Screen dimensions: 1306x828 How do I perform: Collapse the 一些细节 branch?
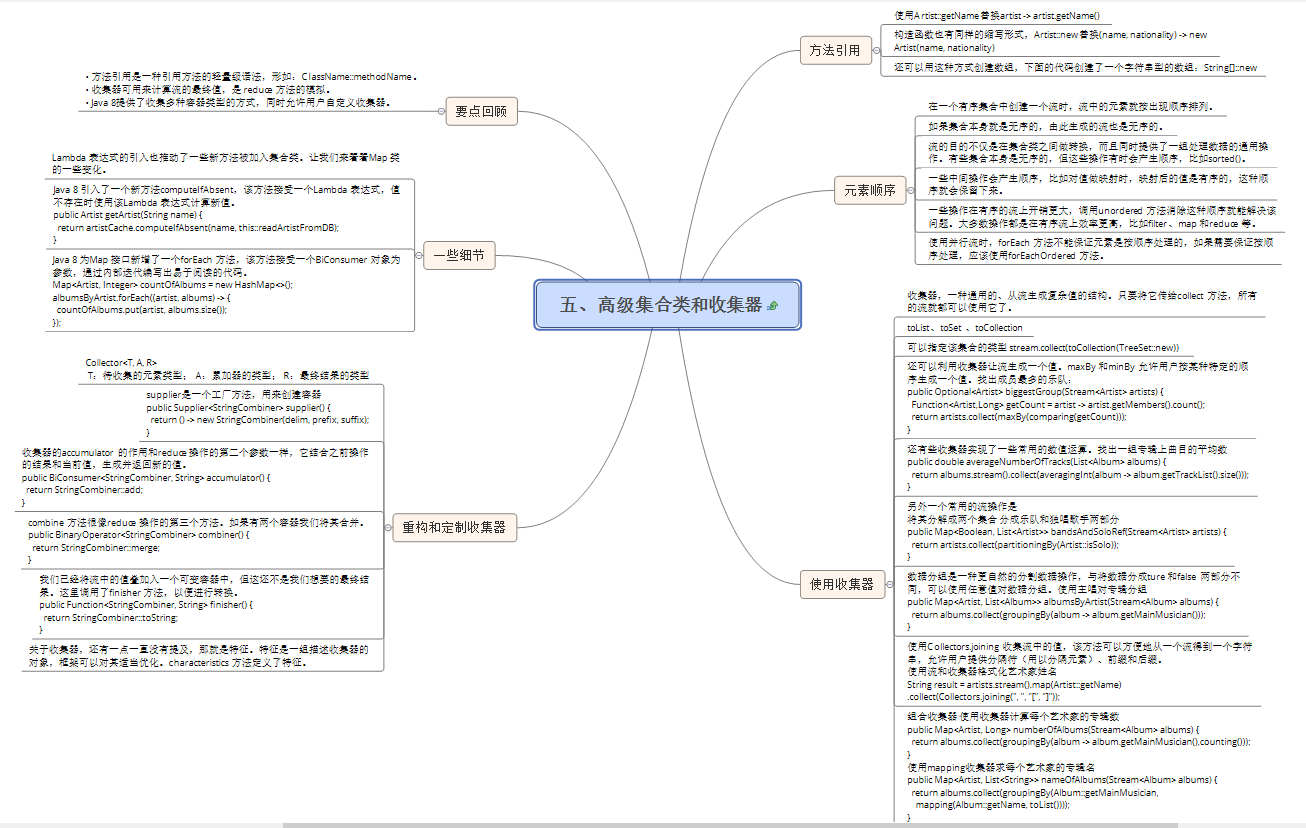pos(416,256)
